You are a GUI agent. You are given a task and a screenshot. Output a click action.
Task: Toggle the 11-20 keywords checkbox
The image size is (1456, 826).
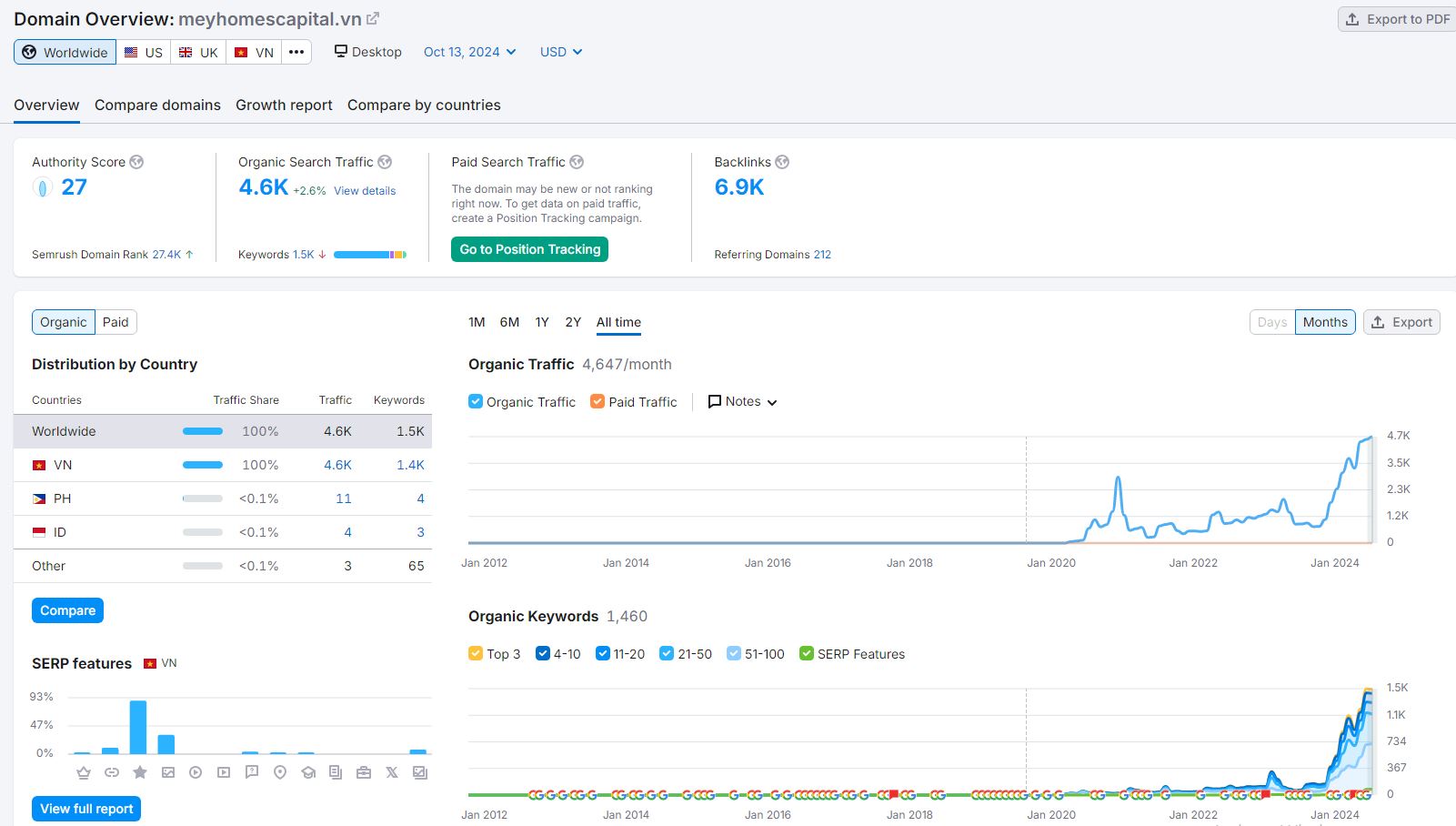pos(603,653)
